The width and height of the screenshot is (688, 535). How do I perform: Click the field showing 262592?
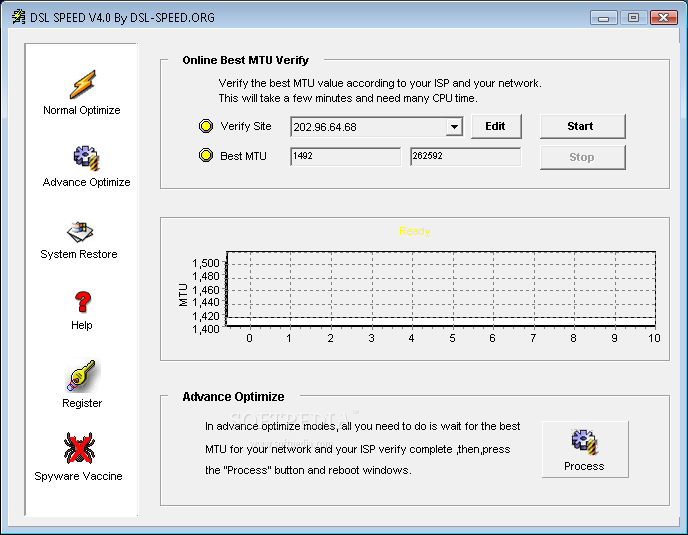[466, 156]
